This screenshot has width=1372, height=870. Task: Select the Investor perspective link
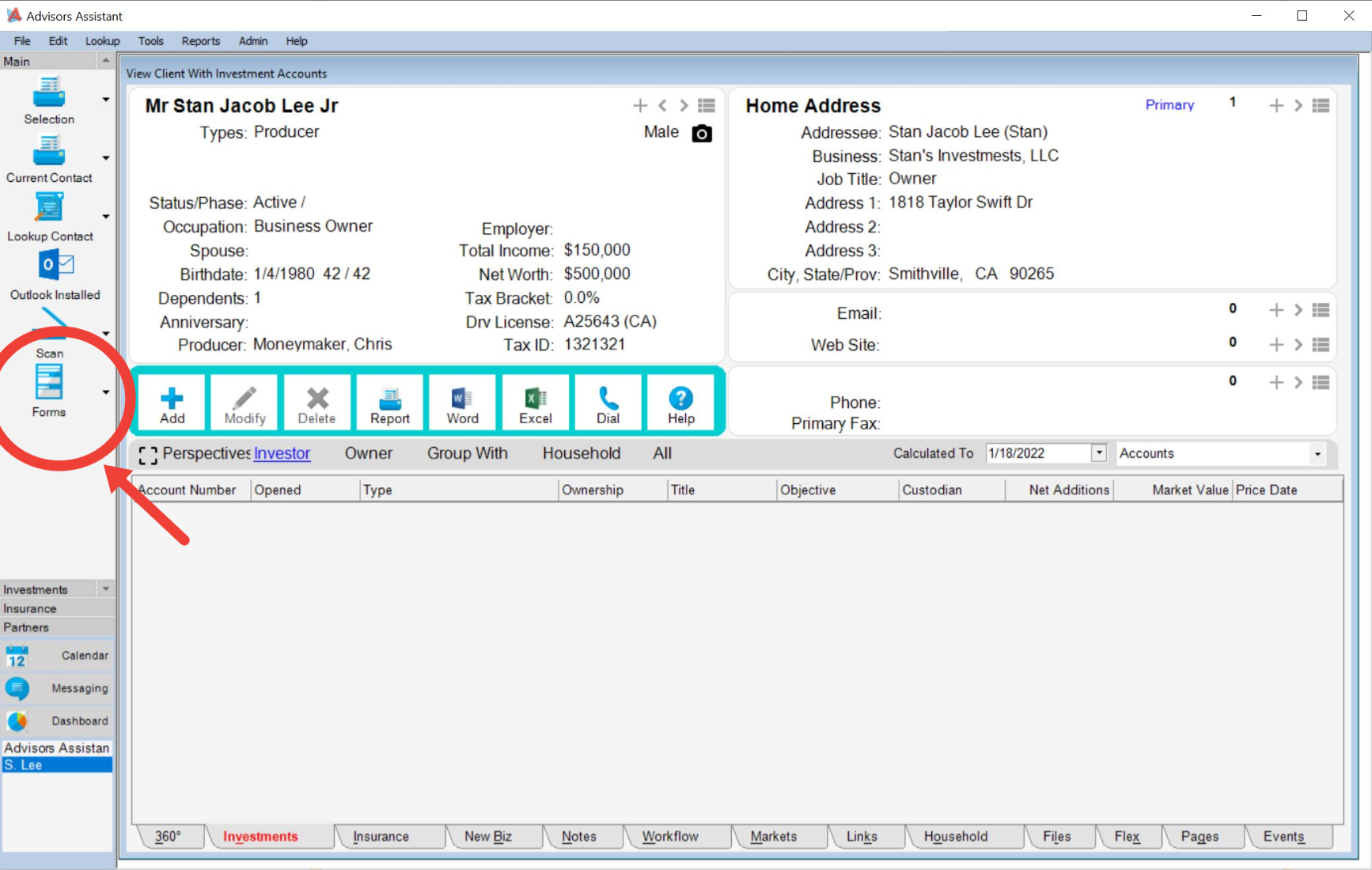[282, 453]
